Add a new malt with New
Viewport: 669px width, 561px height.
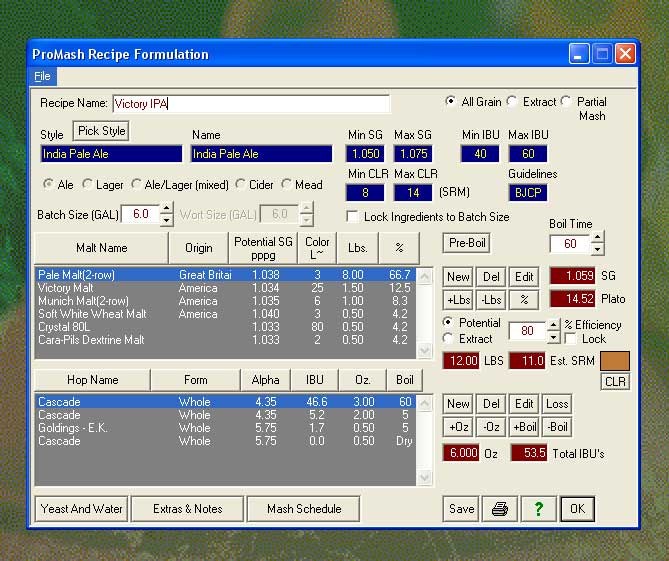[458, 277]
